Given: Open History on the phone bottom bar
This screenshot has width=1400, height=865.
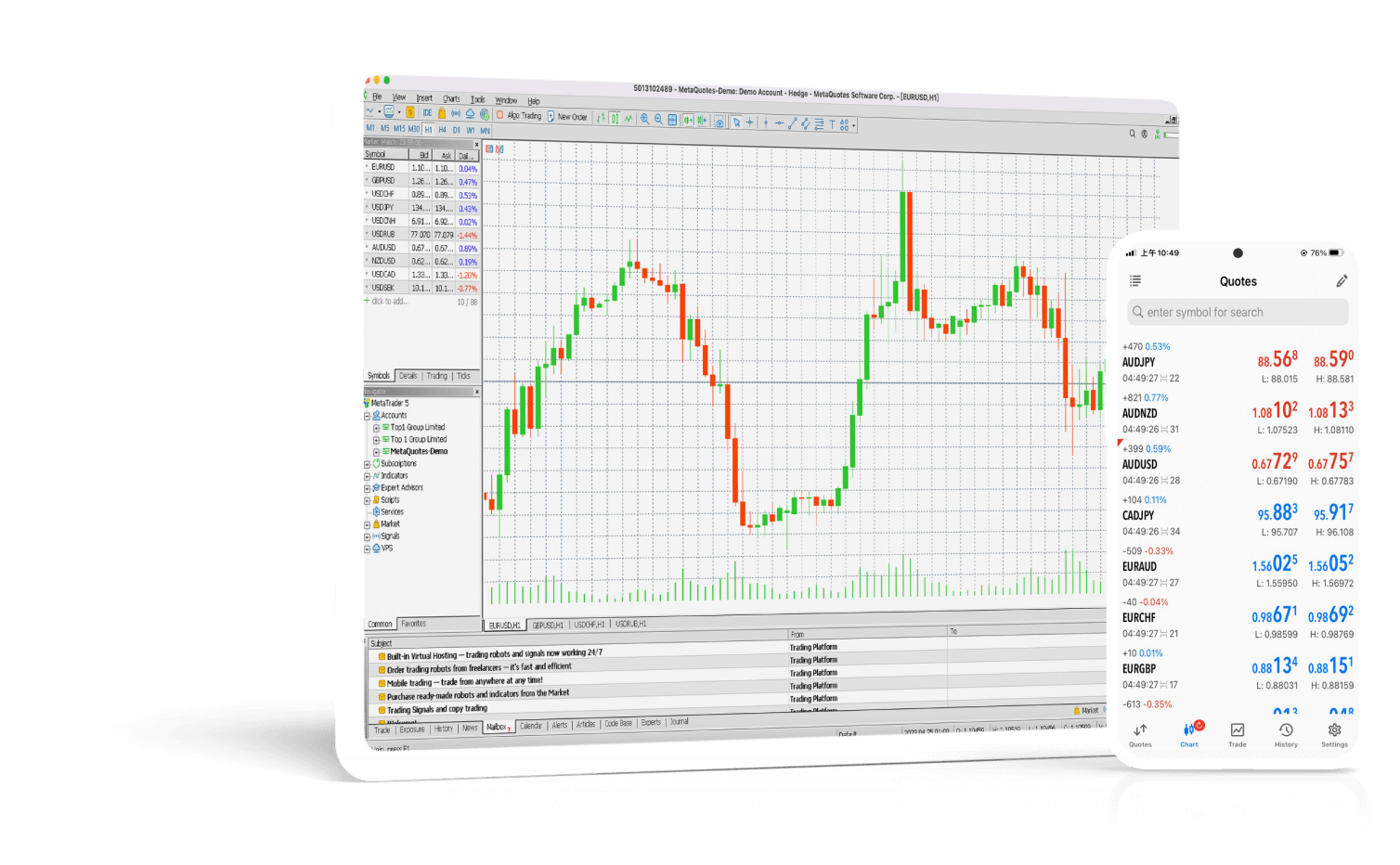Looking at the screenshot, I should 1286,735.
